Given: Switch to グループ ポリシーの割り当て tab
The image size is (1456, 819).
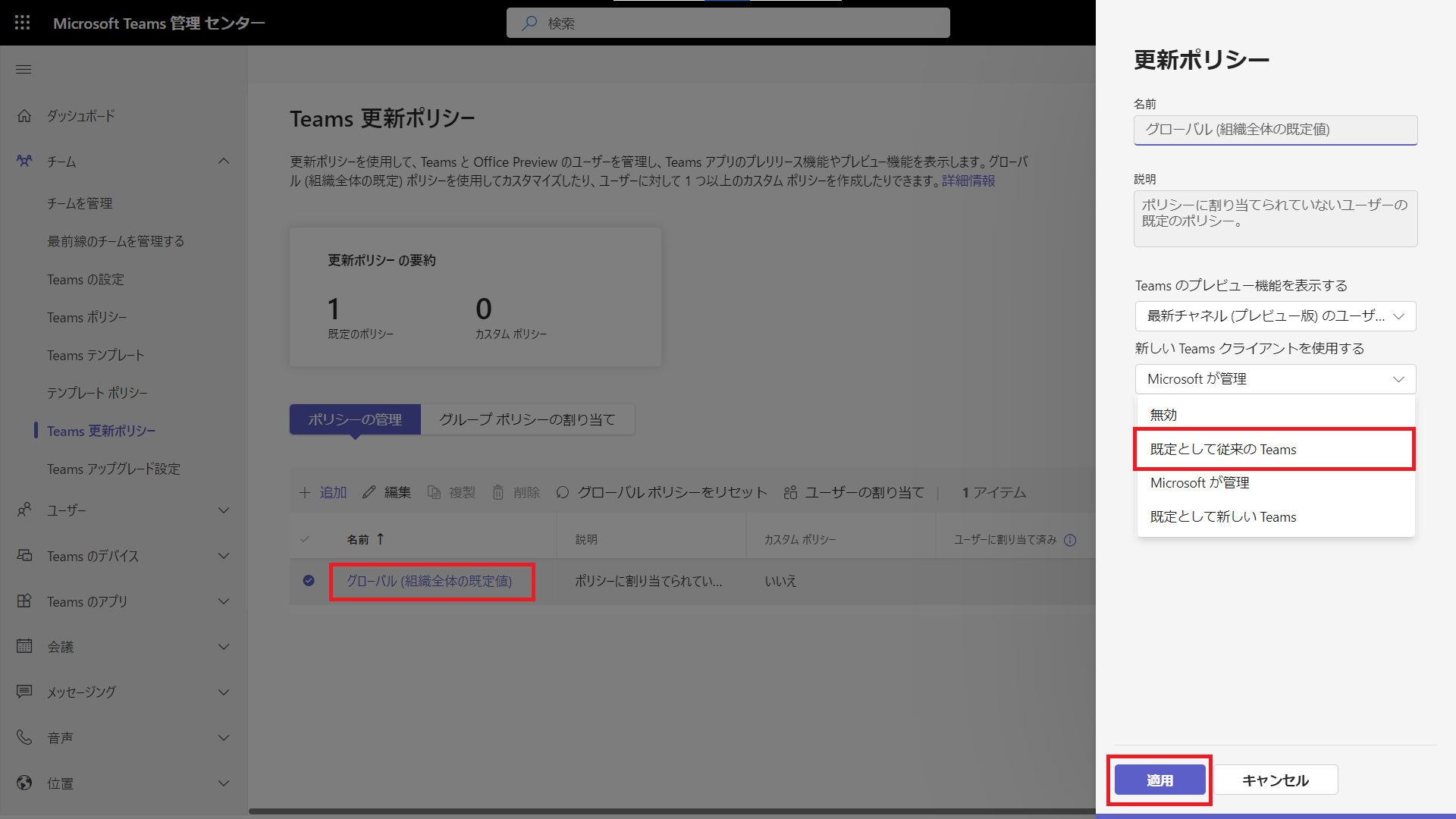Looking at the screenshot, I should (x=528, y=419).
